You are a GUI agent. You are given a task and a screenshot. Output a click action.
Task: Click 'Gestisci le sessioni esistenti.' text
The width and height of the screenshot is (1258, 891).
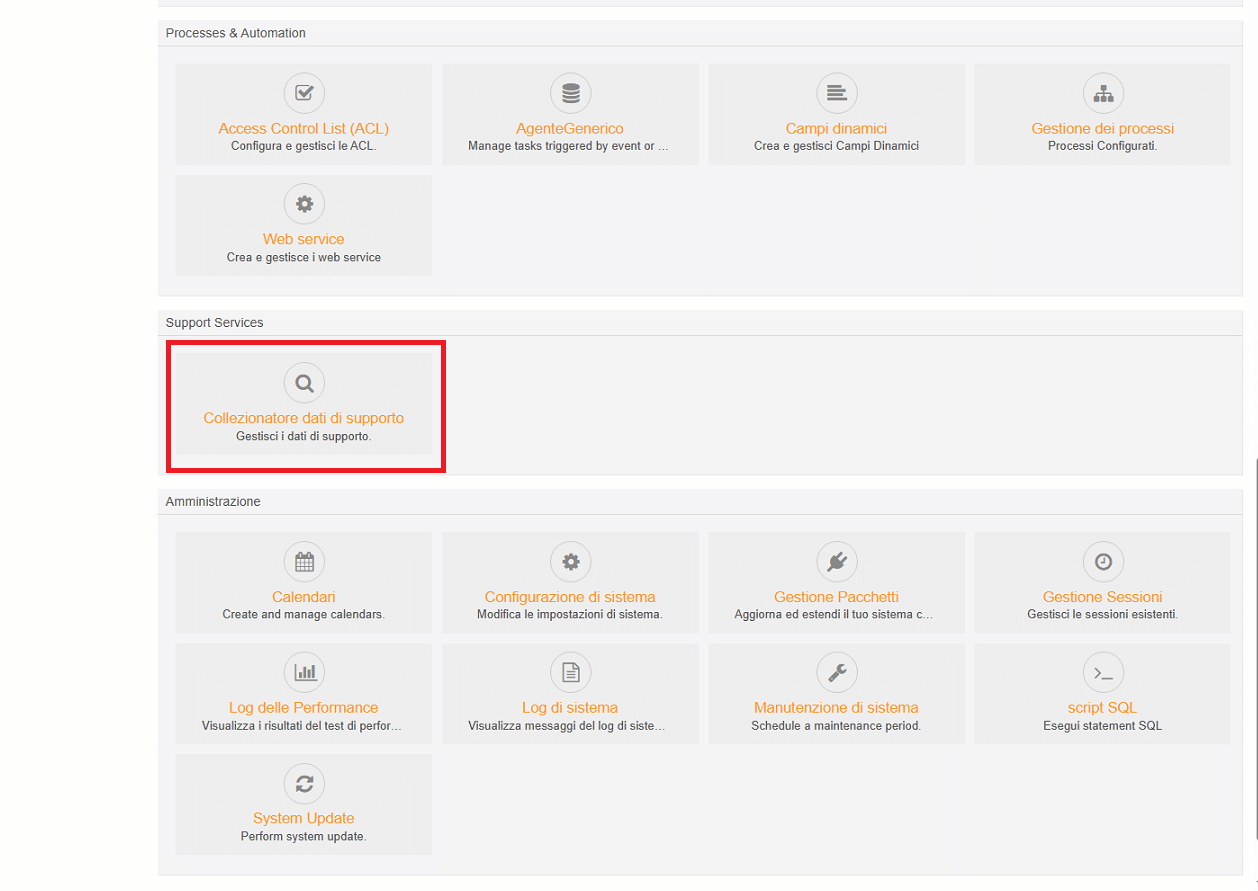[1103, 615]
